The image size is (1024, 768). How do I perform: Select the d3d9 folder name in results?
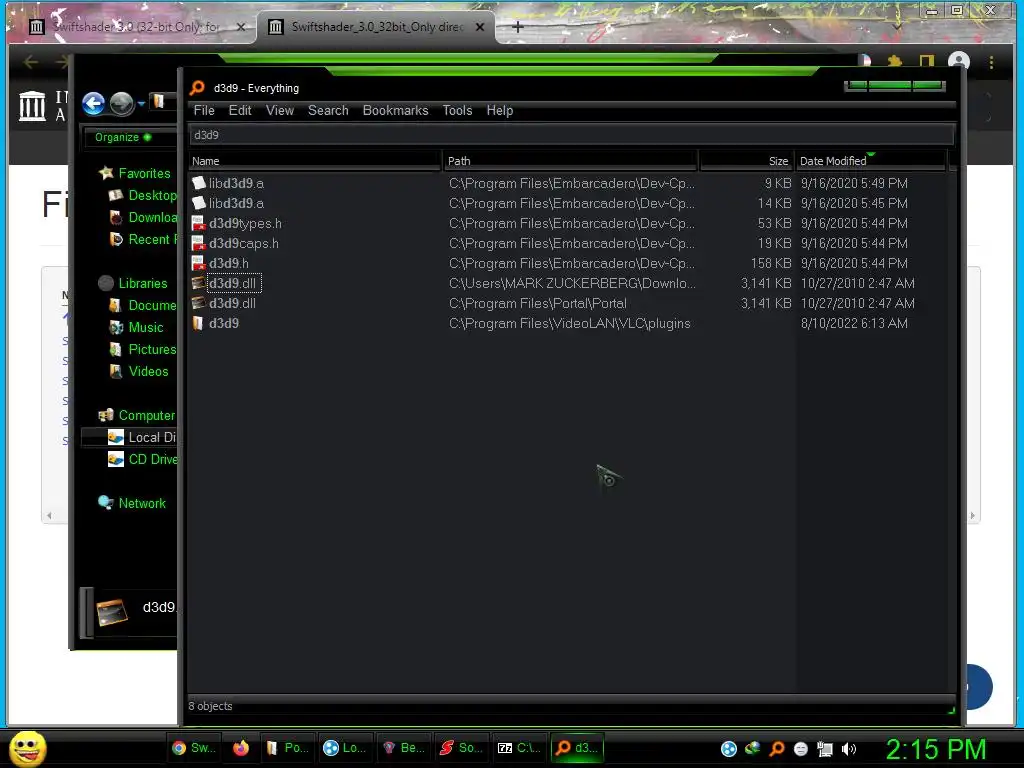[224, 323]
